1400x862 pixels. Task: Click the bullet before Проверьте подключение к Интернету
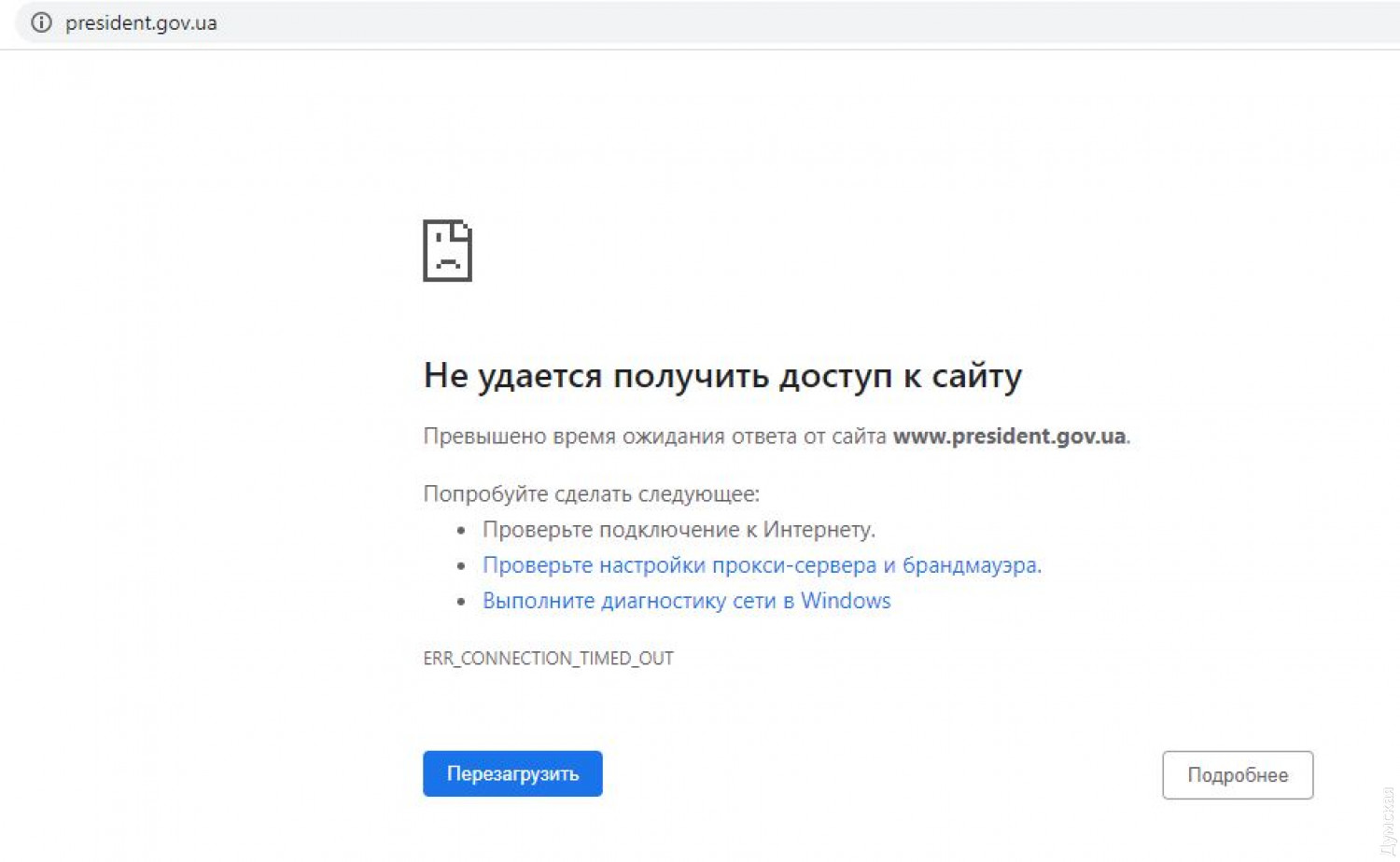coord(461,531)
